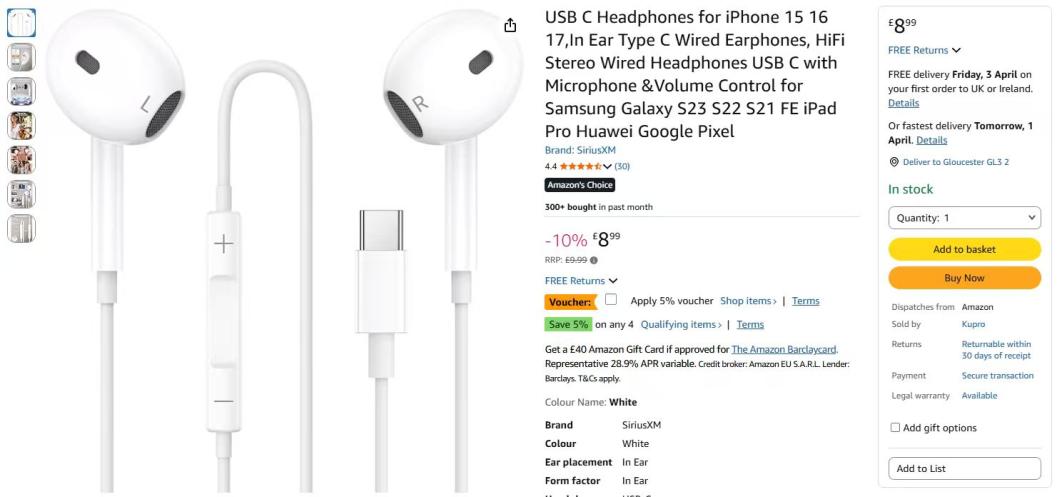Select the second product thumbnail
Viewport: 1057px width, 497px height.
pos(22,57)
